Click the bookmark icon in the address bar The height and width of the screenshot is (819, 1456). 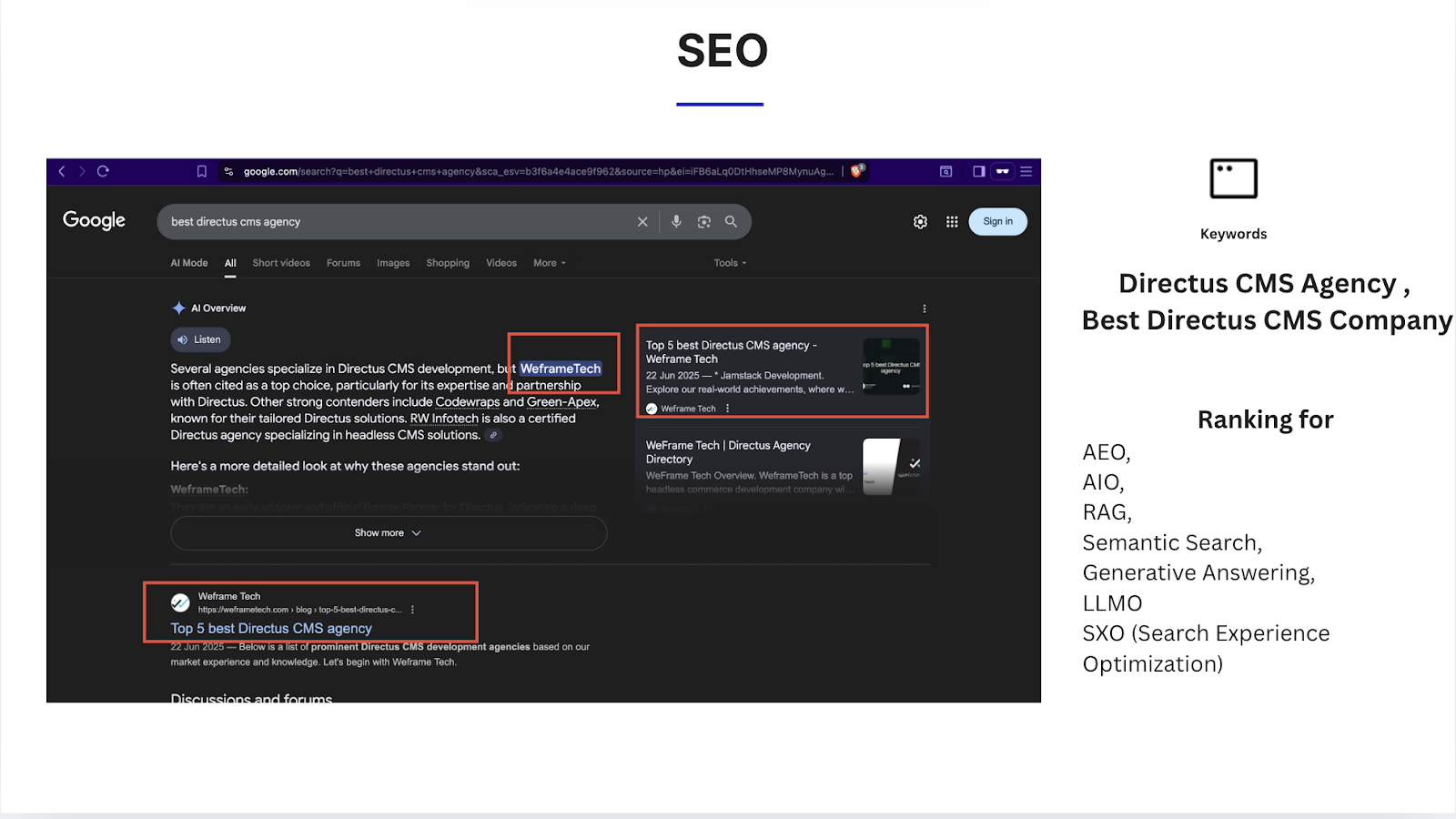pyautogui.click(x=201, y=171)
